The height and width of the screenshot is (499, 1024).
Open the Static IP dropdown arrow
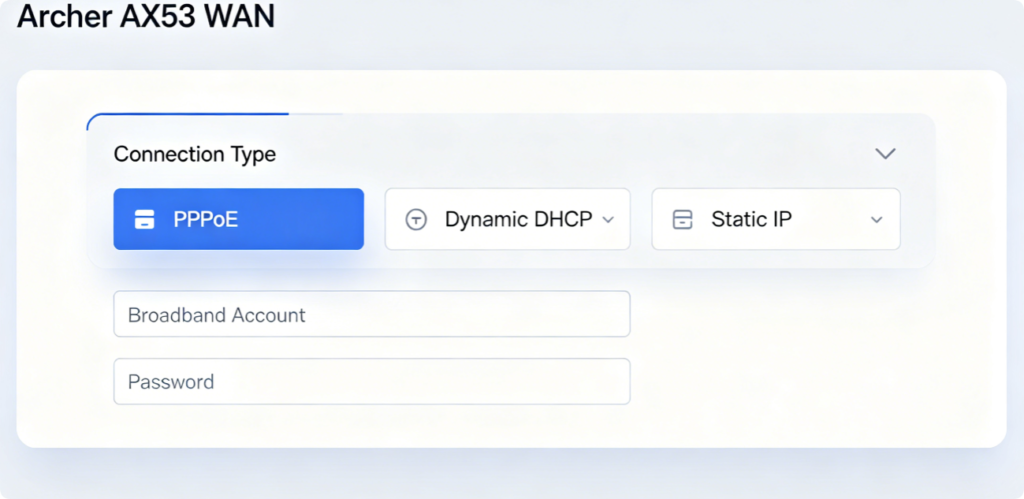(x=876, y=219)
